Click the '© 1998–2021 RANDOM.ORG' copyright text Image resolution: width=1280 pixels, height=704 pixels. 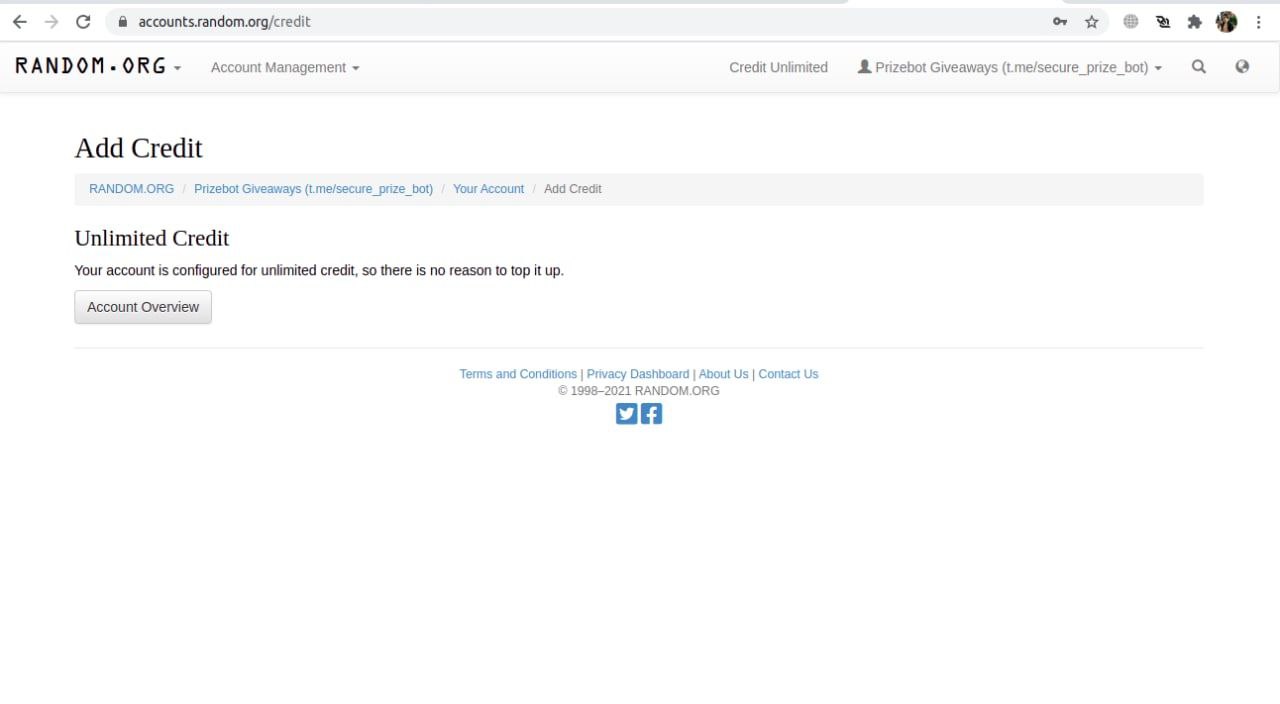[639, 391]
